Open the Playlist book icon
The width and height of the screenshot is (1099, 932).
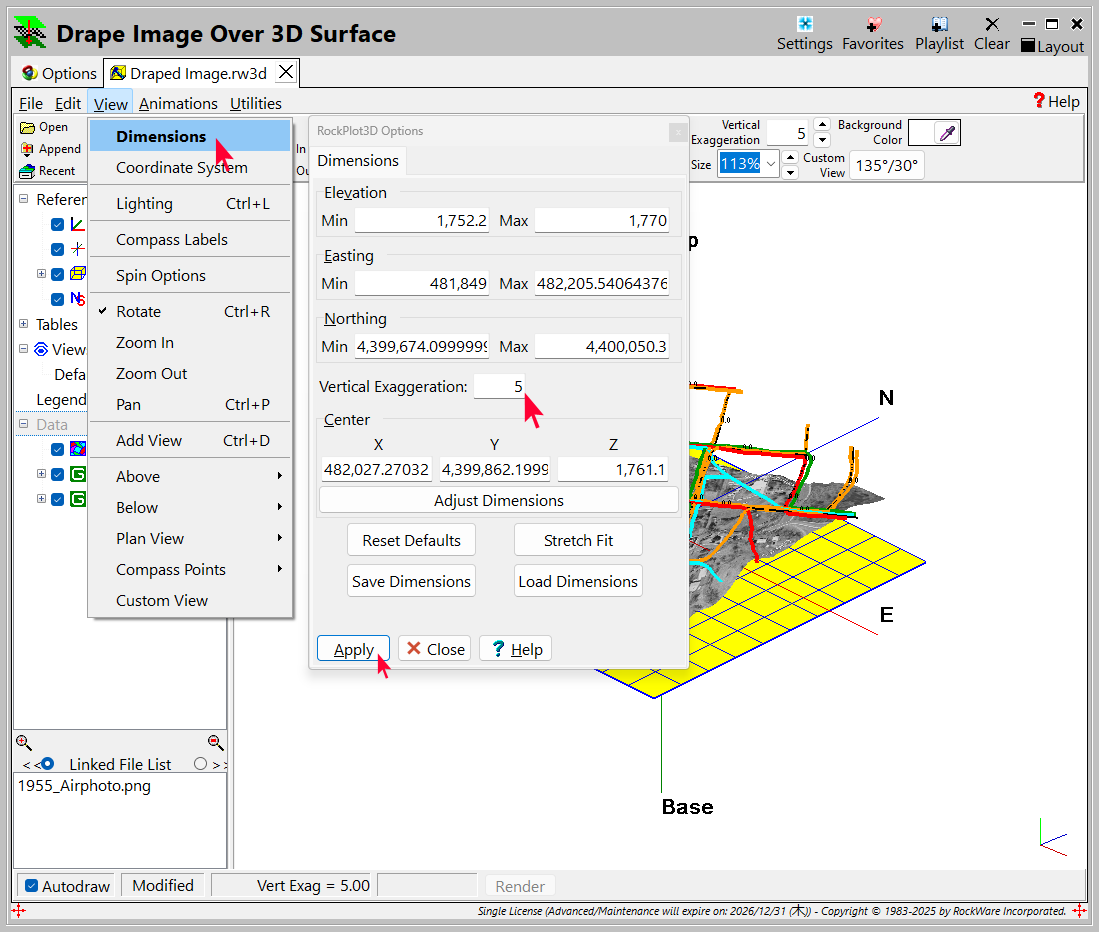[939, 24]
